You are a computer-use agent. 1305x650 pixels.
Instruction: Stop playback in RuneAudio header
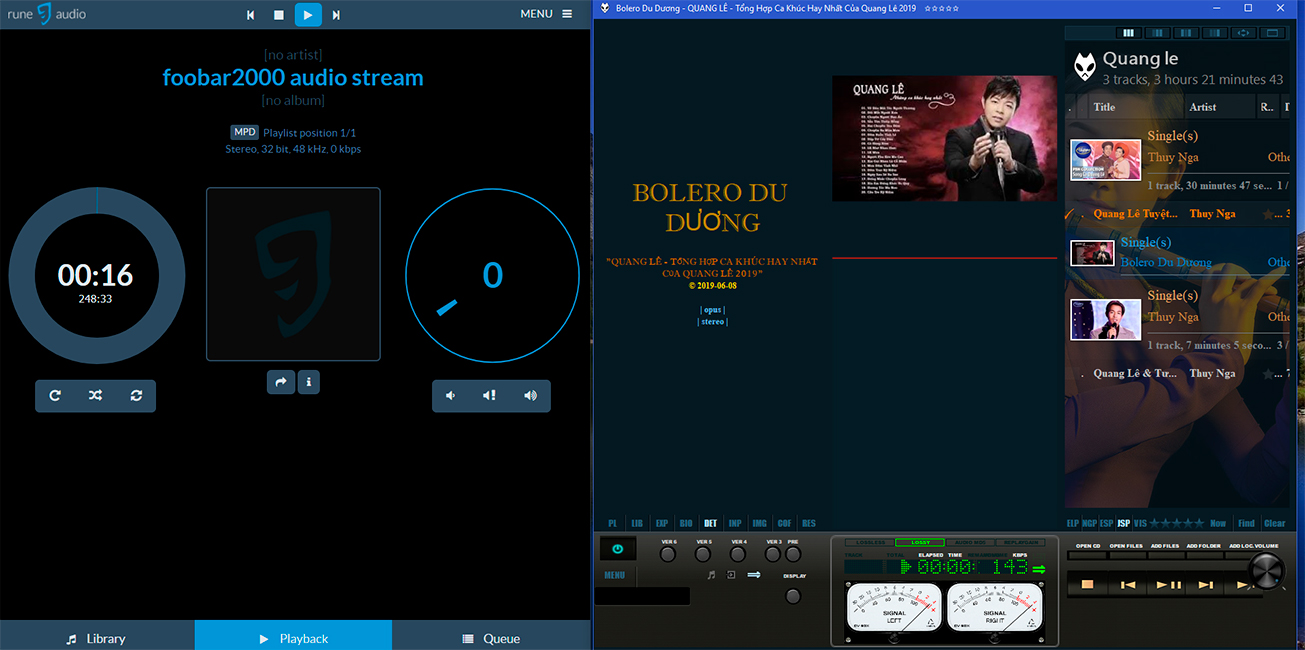(279, 15)
